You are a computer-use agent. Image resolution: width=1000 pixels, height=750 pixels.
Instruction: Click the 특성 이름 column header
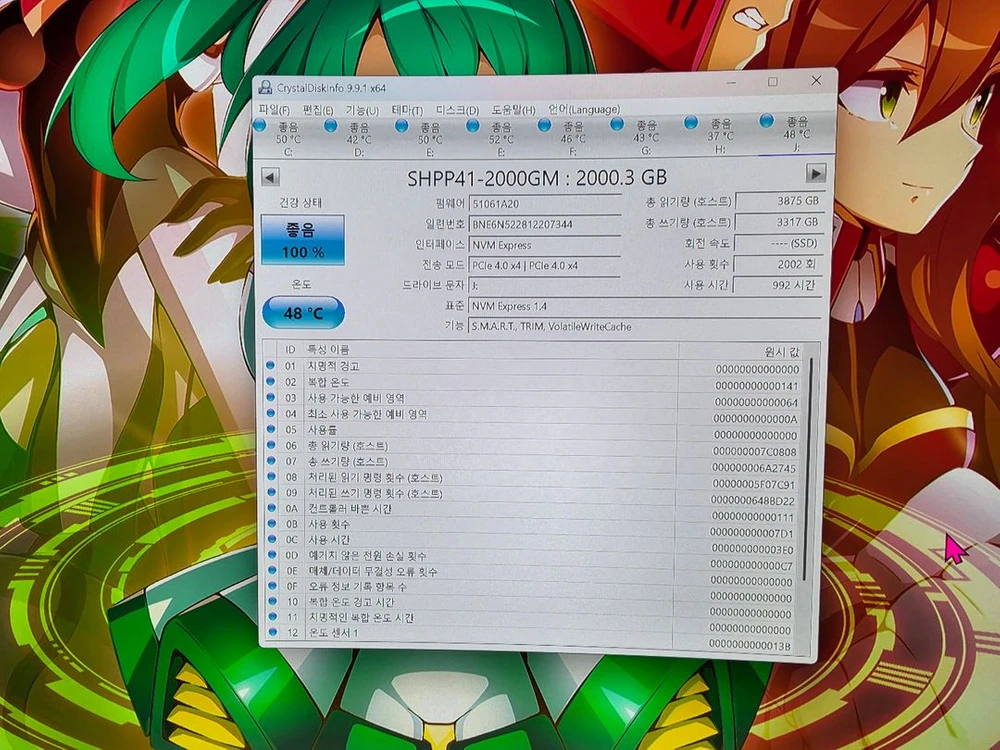pyautogui.click(x=490, y=349)
